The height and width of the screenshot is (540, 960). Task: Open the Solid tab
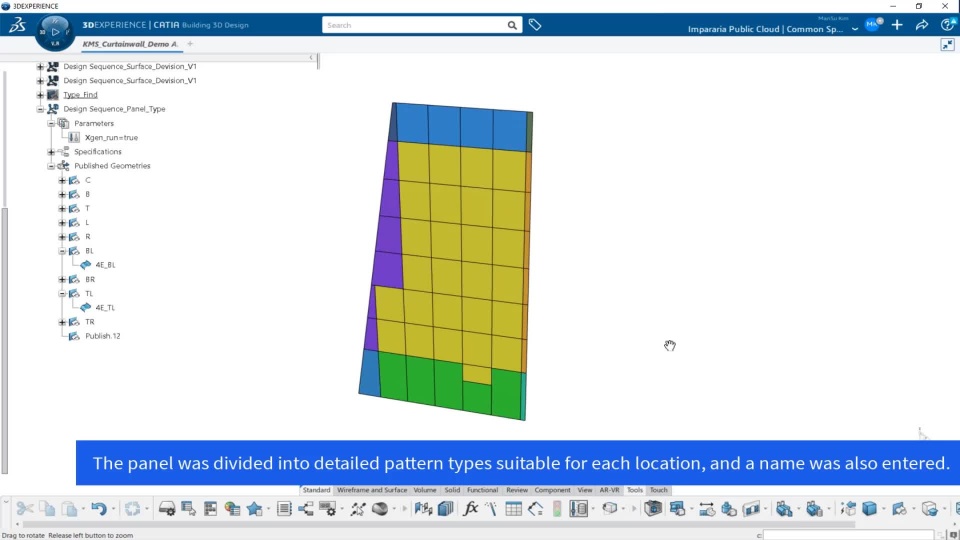coord(452,490)
